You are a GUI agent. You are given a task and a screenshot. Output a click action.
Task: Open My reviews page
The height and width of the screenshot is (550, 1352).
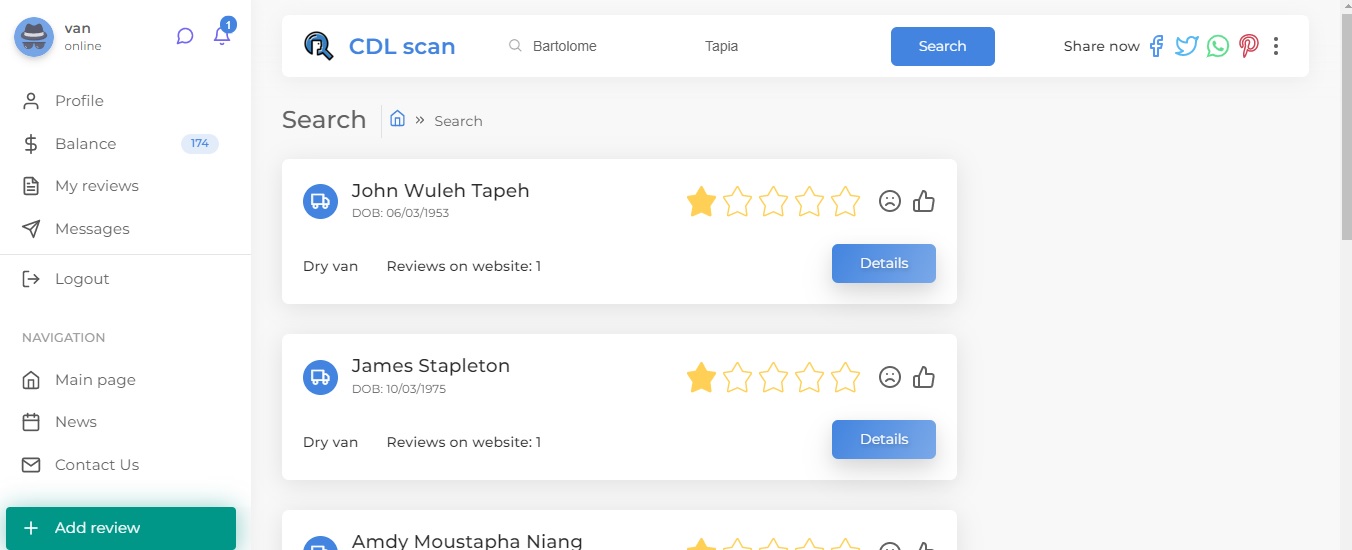coord(96,186)
